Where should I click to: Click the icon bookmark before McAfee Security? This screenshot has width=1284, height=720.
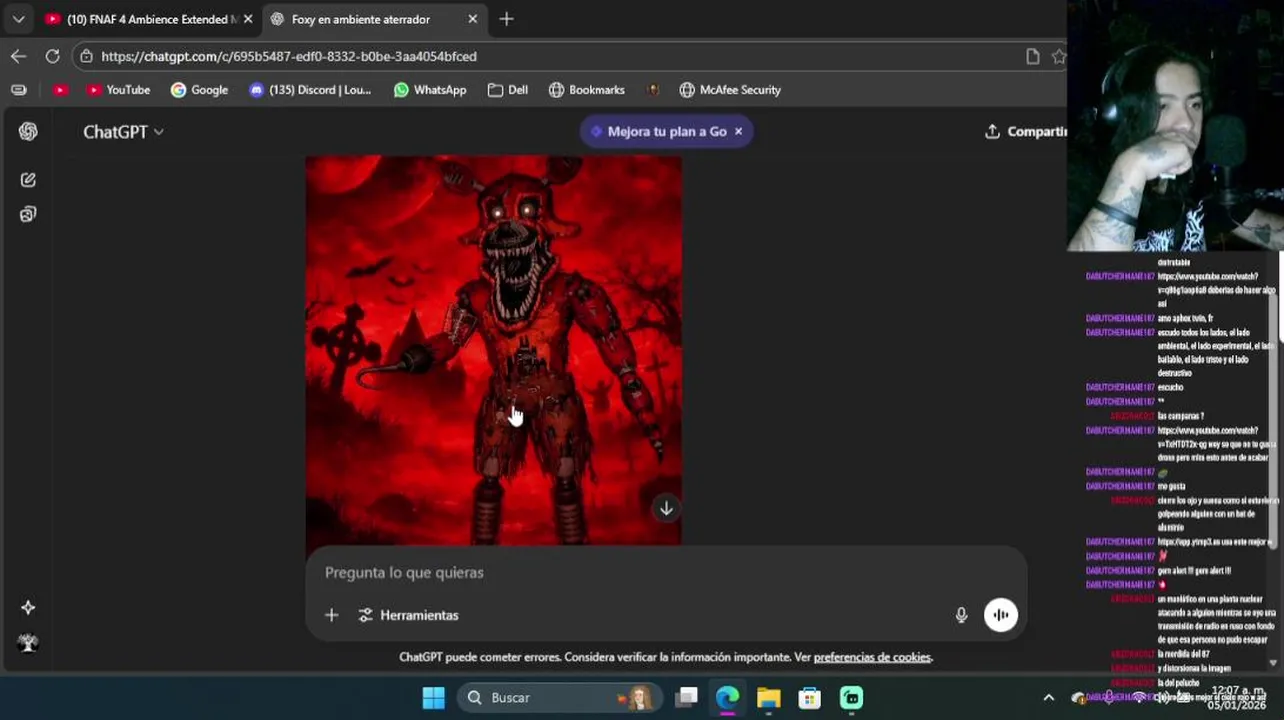click(653, 90)
